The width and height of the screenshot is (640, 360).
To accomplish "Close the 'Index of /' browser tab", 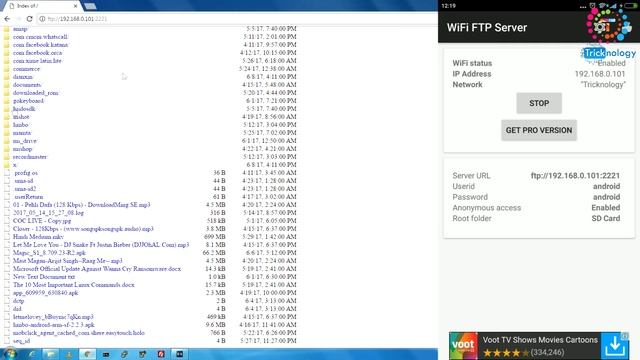I will [x=76, y=6].
